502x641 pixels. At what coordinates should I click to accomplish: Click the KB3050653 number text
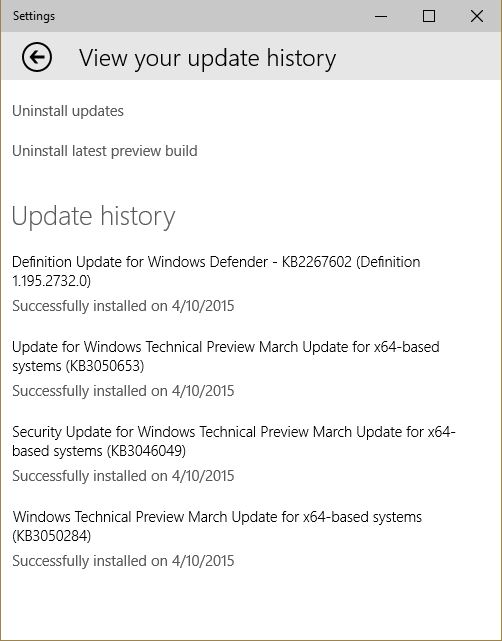pos(105,366)
